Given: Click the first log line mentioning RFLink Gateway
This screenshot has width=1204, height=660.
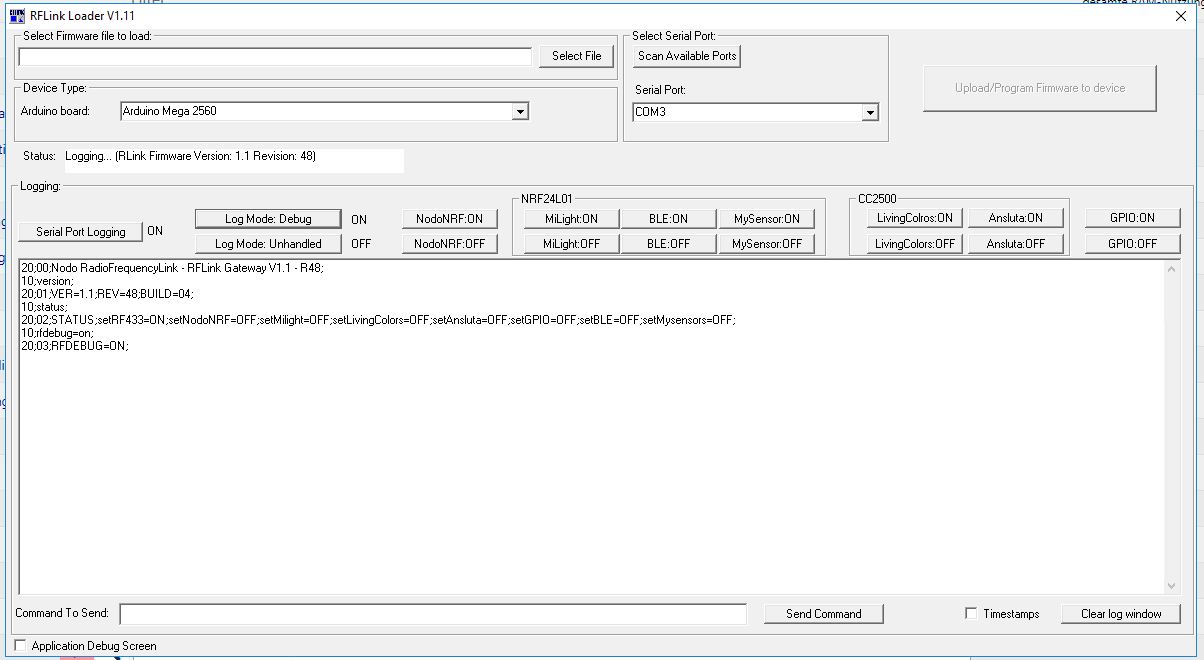Looking at the screenshot, I should coord(172,268).
